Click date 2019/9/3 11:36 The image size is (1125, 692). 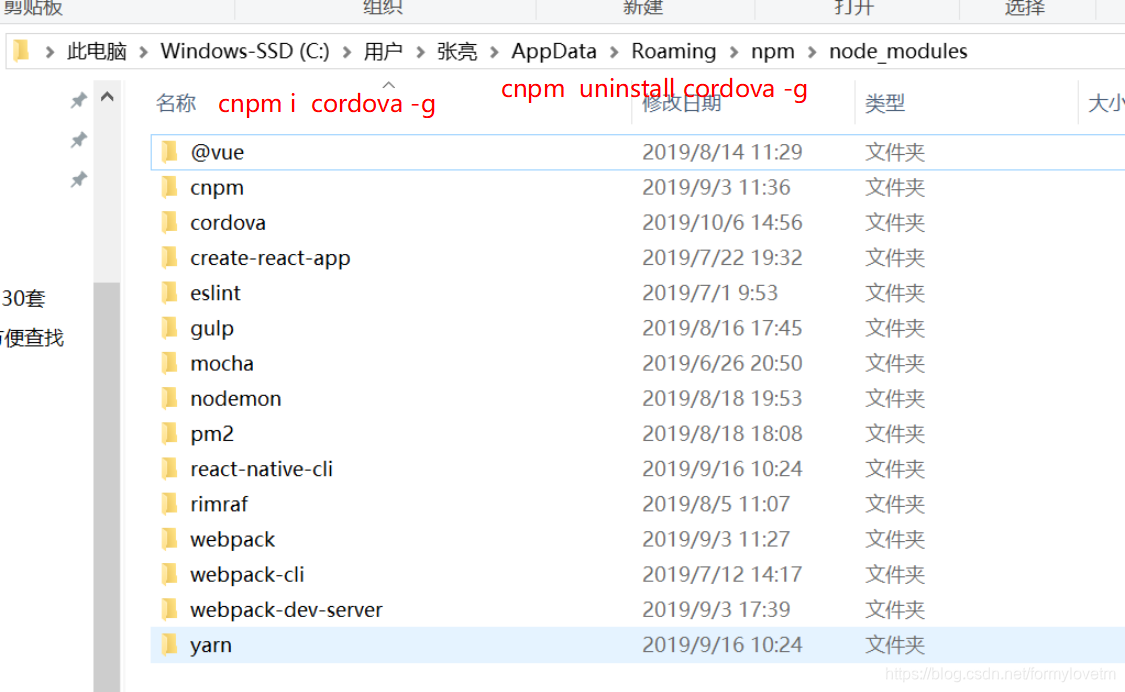(716, 187)
